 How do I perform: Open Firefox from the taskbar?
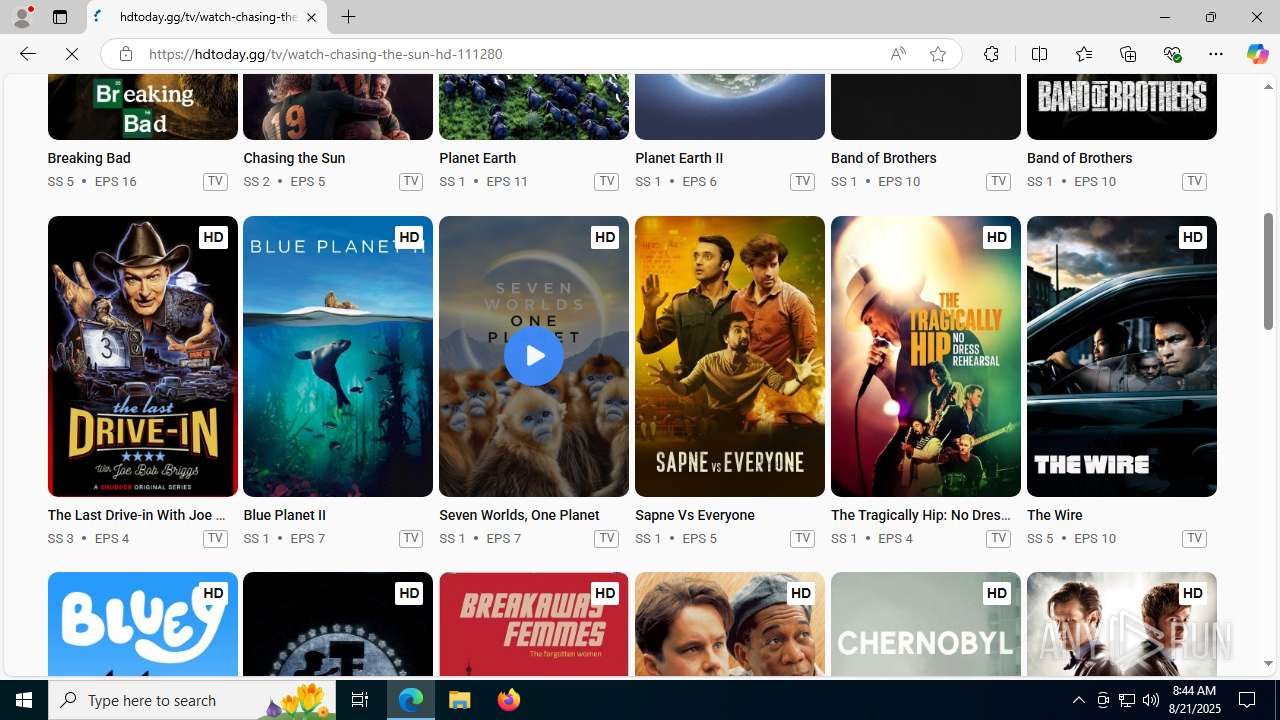[508, 700]
